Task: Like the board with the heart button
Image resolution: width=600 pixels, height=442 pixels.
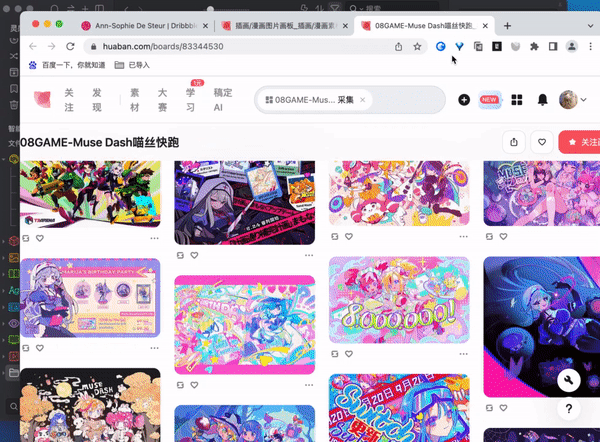Action: [542, 142]
